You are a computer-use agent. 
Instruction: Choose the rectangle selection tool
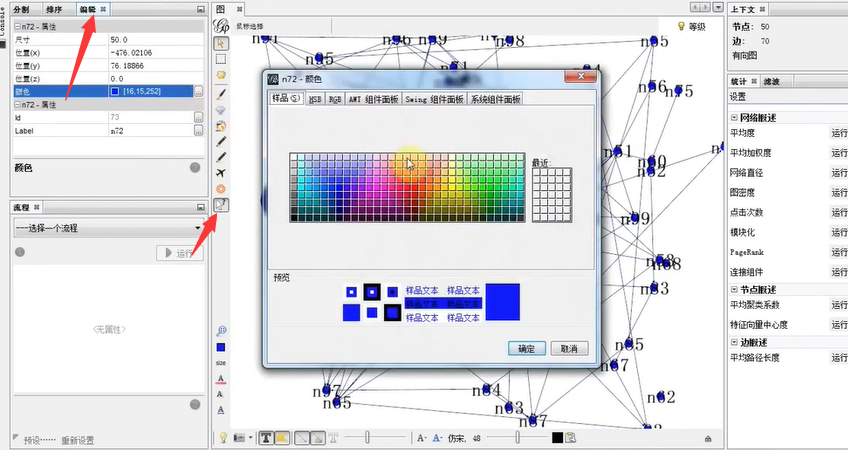(221, 59)
